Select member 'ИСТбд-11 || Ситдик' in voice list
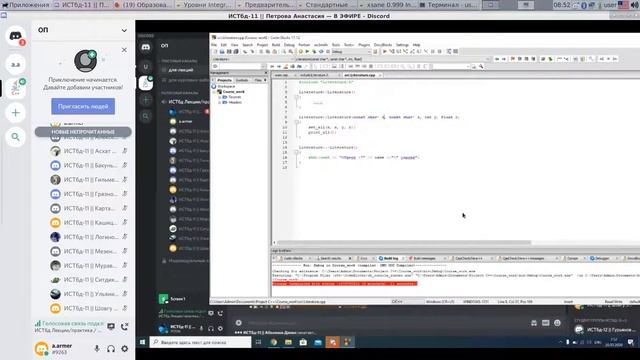Screen dimensions: 640x360 pyautogui.click(x=89, y=280)
